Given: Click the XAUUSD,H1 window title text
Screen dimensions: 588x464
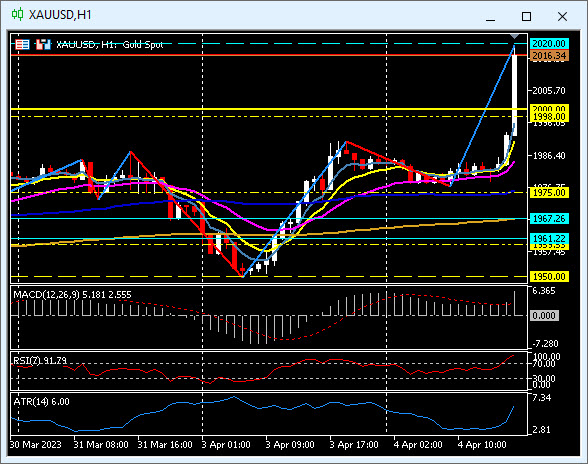Looking at the screenshot, I should click(x=60, y=15).
